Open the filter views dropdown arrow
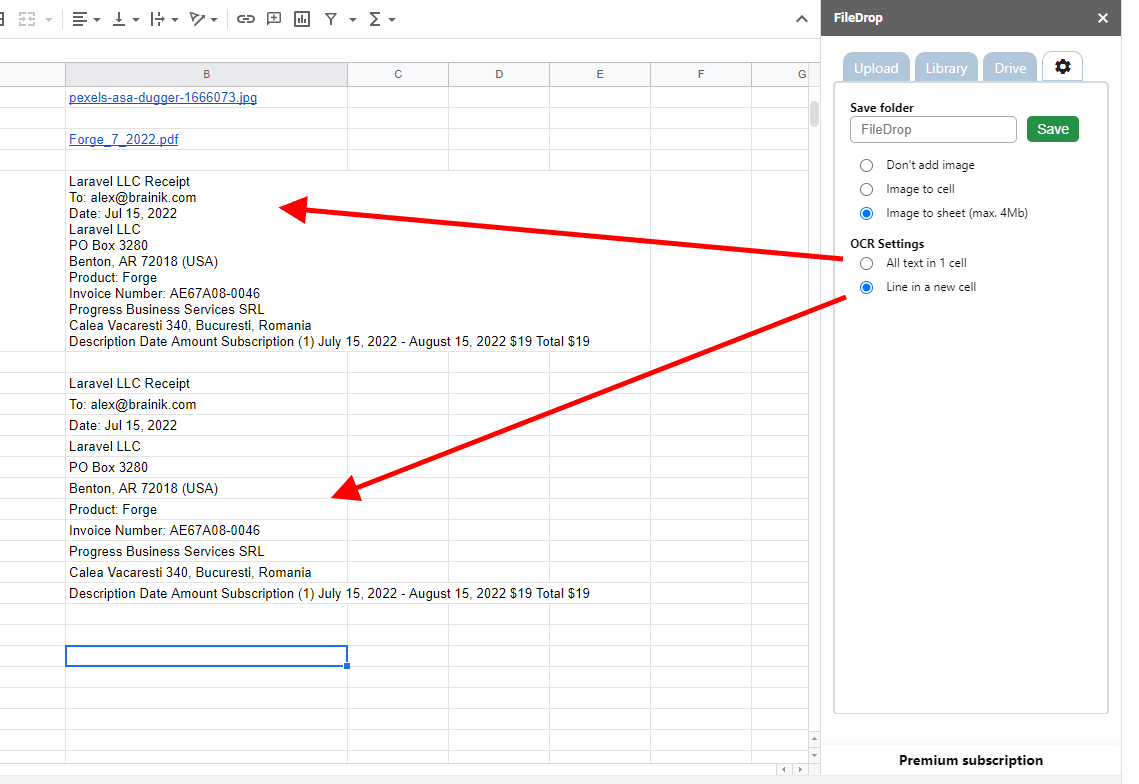This screenshot has height=784, width=1139. pos(353,20)
